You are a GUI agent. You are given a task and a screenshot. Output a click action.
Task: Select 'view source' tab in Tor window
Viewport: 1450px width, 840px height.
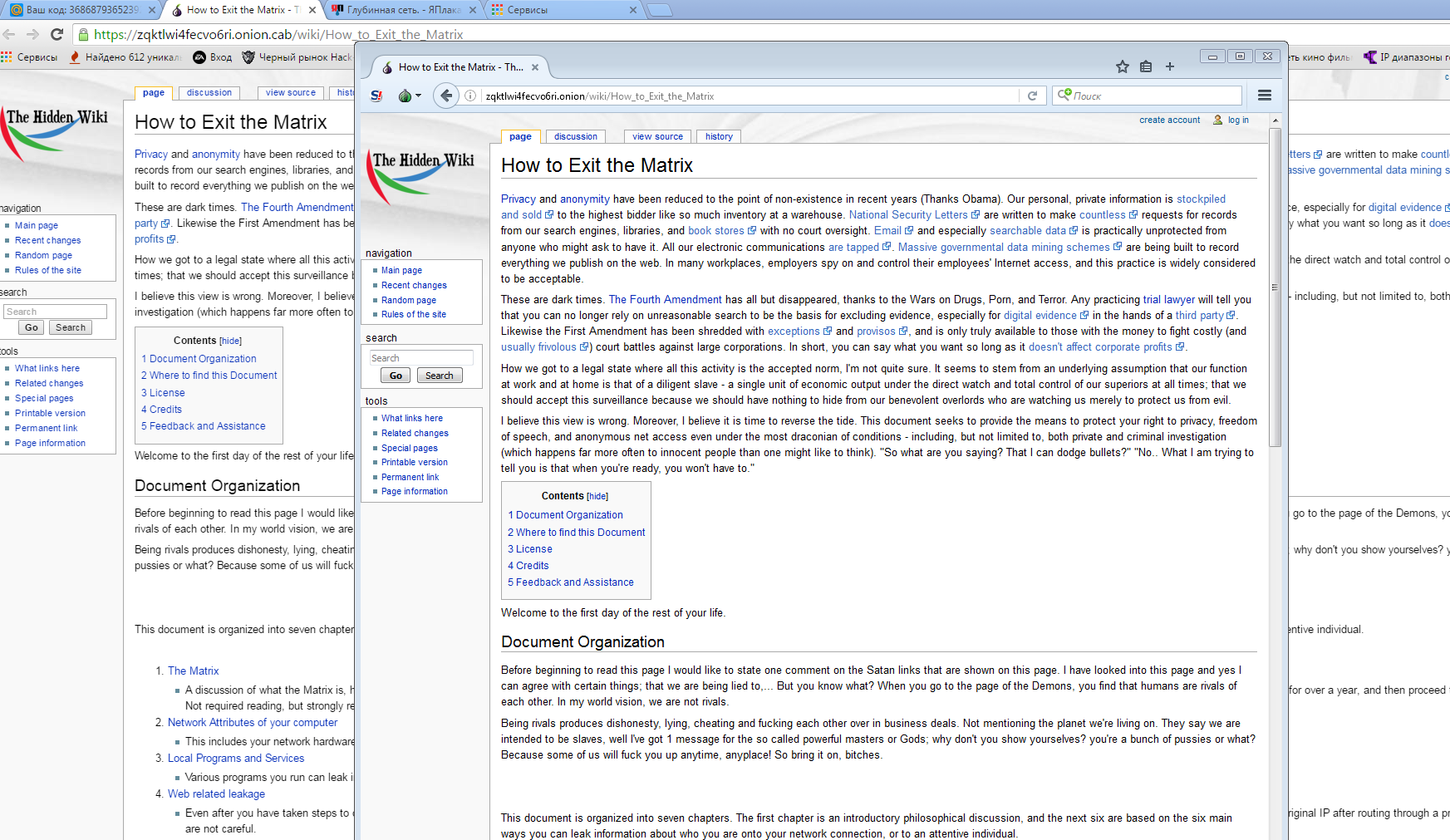[657, 136]
